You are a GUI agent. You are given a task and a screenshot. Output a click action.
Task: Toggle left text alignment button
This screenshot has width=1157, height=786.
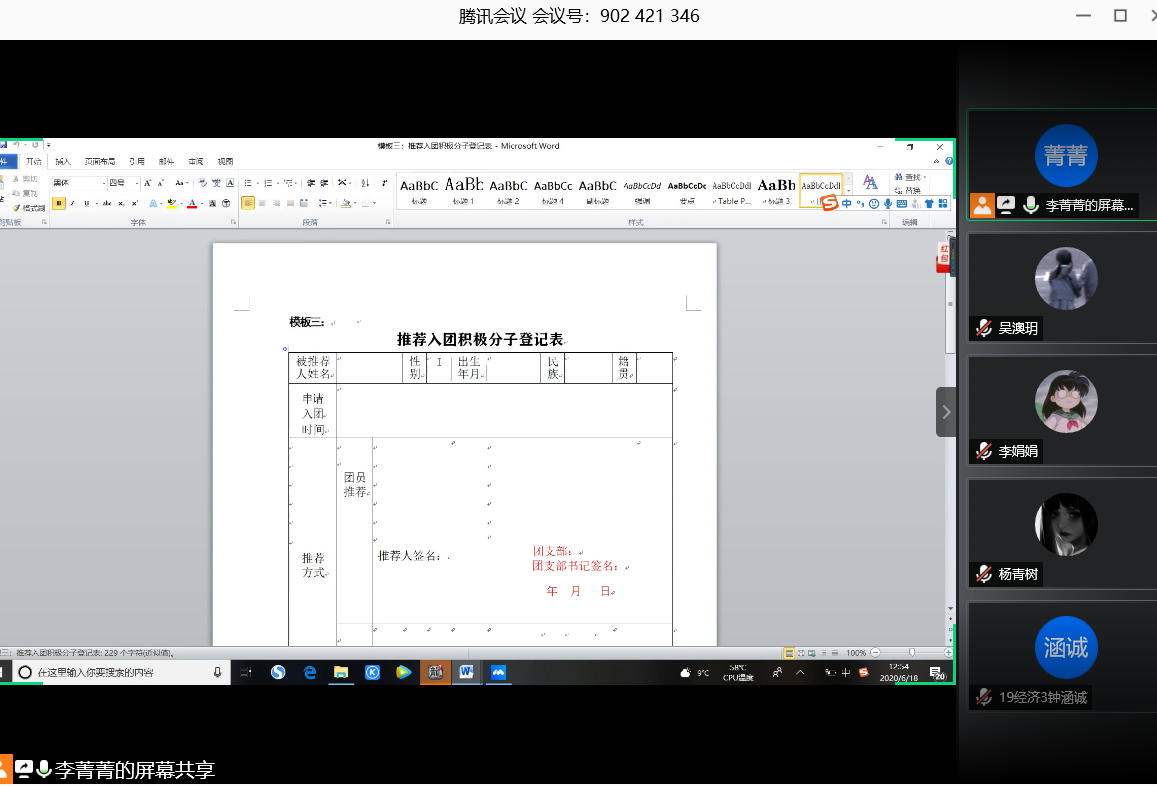[x=247, y=203]
